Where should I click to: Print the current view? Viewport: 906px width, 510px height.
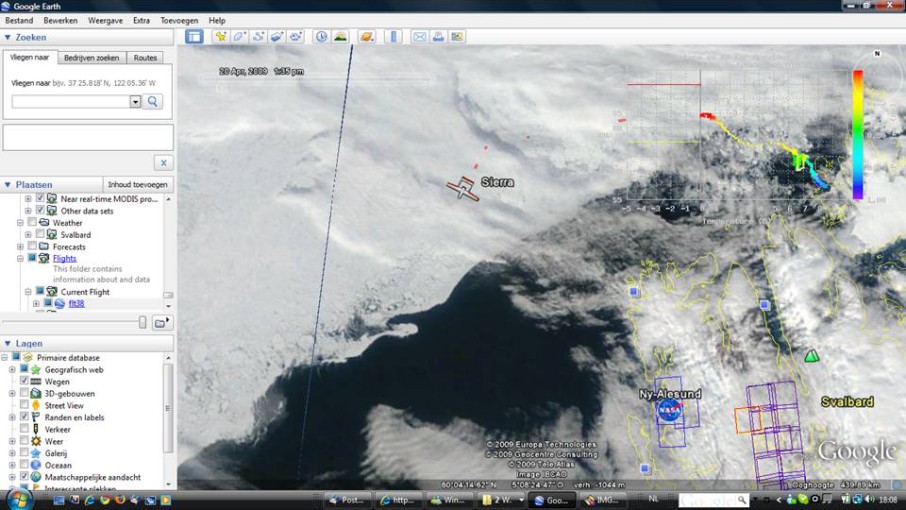pyautogui.click(x=438, y=36)
